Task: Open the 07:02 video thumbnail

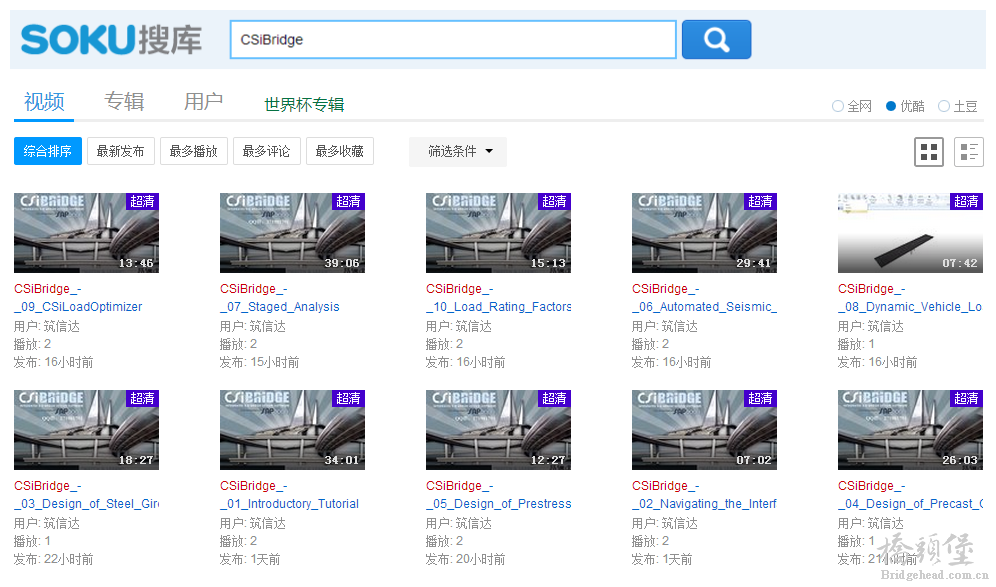Action: (704, 430)
